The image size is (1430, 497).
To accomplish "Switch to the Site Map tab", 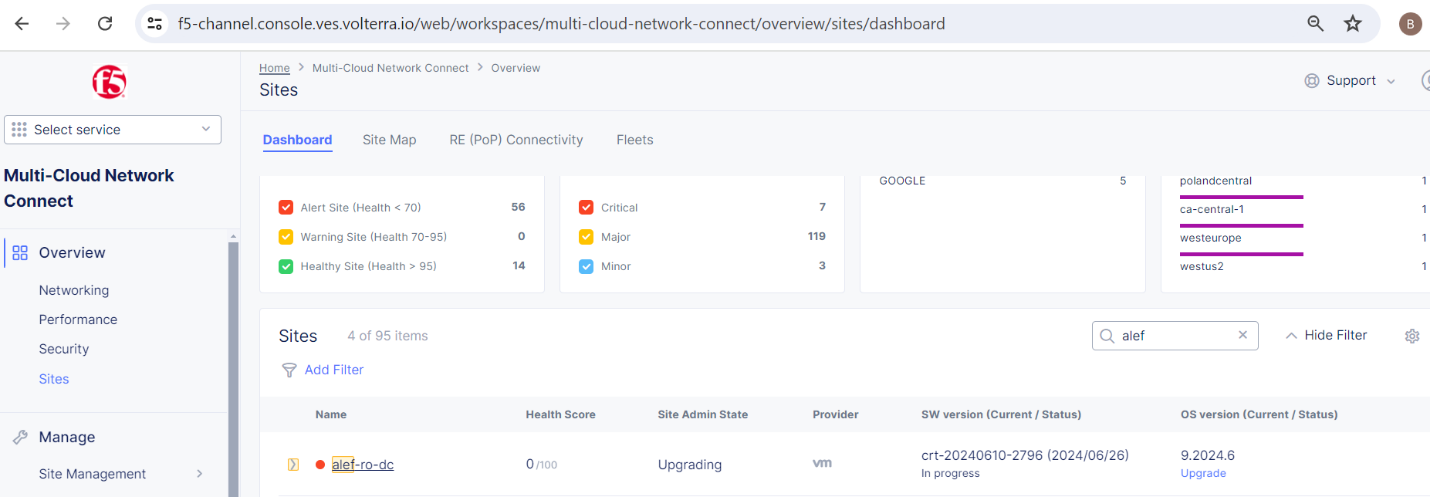I will coord(389,140).
